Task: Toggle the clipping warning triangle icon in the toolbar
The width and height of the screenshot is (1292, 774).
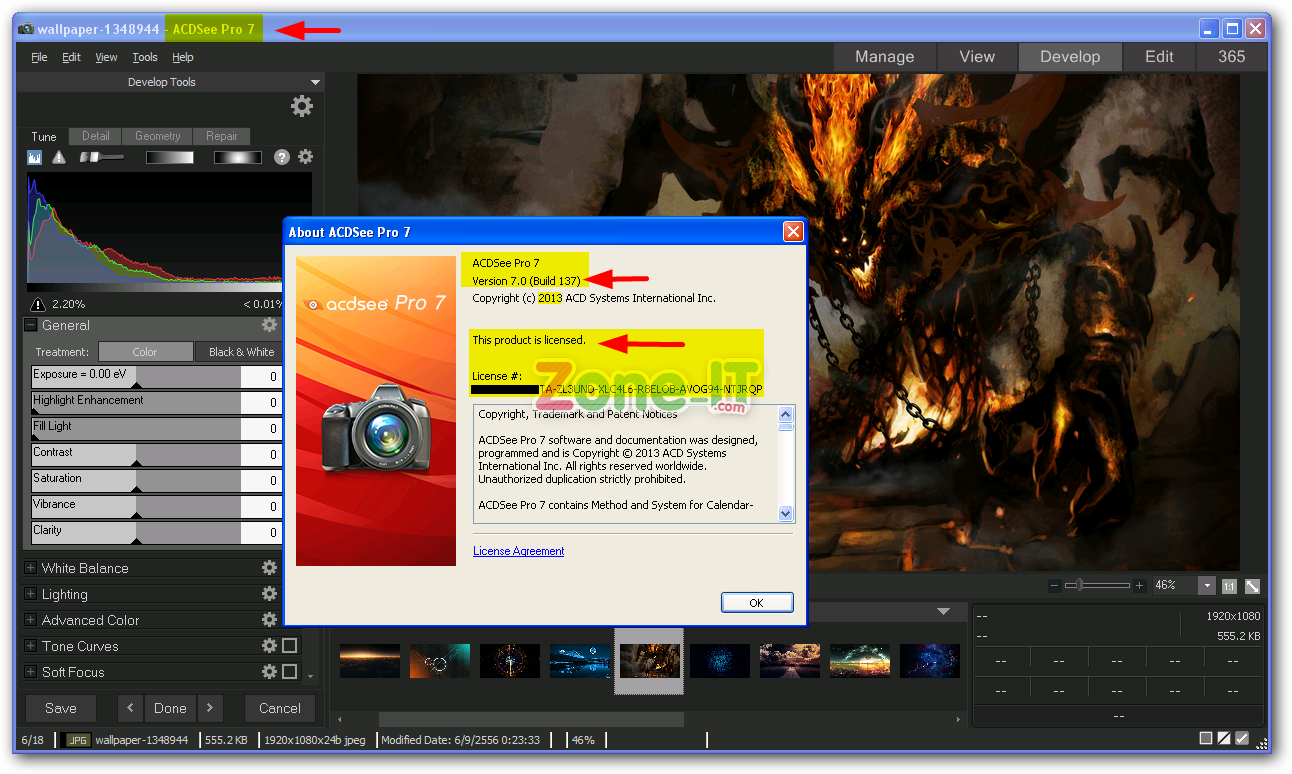Action: pos(59,157)
